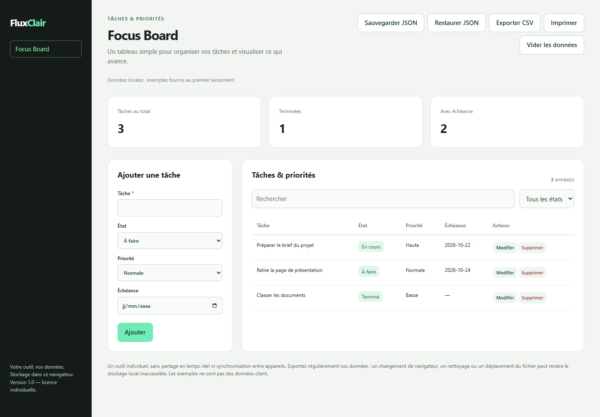Click the En cours status badge
This screenshot has width=600, height=417.
click(x=371, y=247)
